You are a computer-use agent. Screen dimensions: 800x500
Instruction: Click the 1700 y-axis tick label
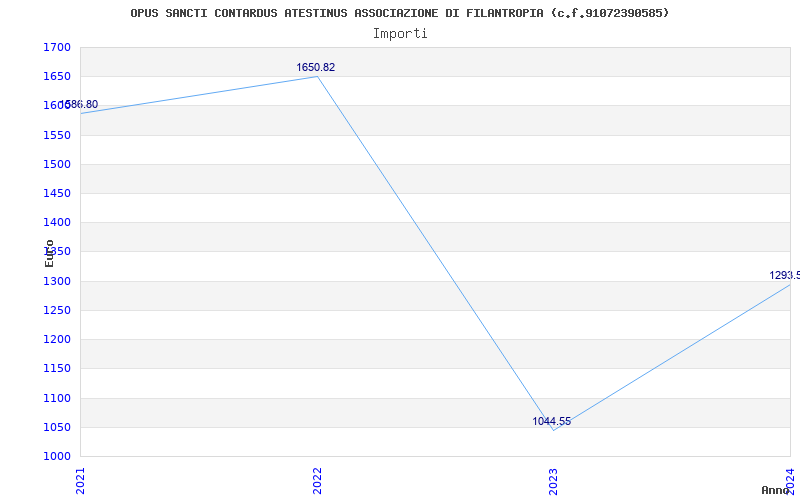(x=57, y=47)
